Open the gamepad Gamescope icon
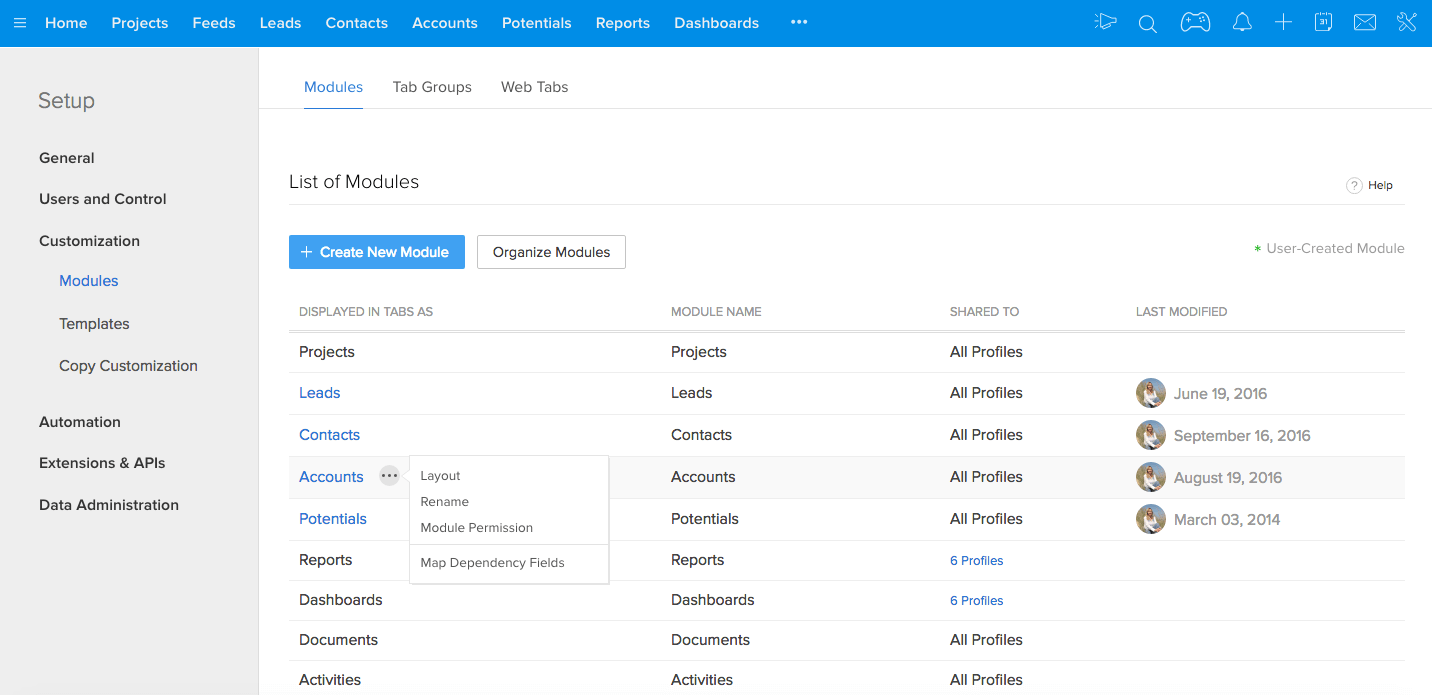Viewport: 1432px width, 695px height. [x=1195, y=22]
